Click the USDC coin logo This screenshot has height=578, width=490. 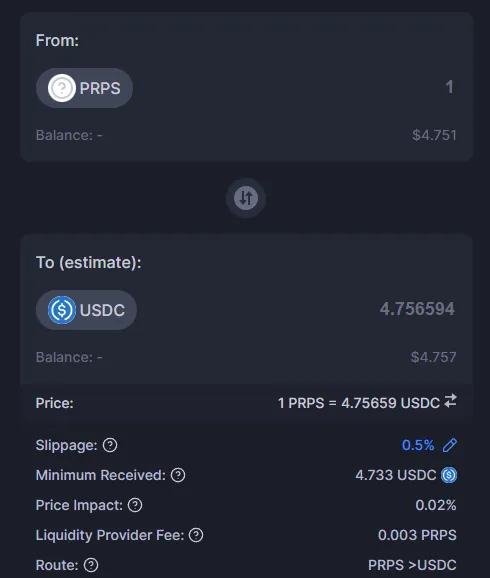click(62, 310)
